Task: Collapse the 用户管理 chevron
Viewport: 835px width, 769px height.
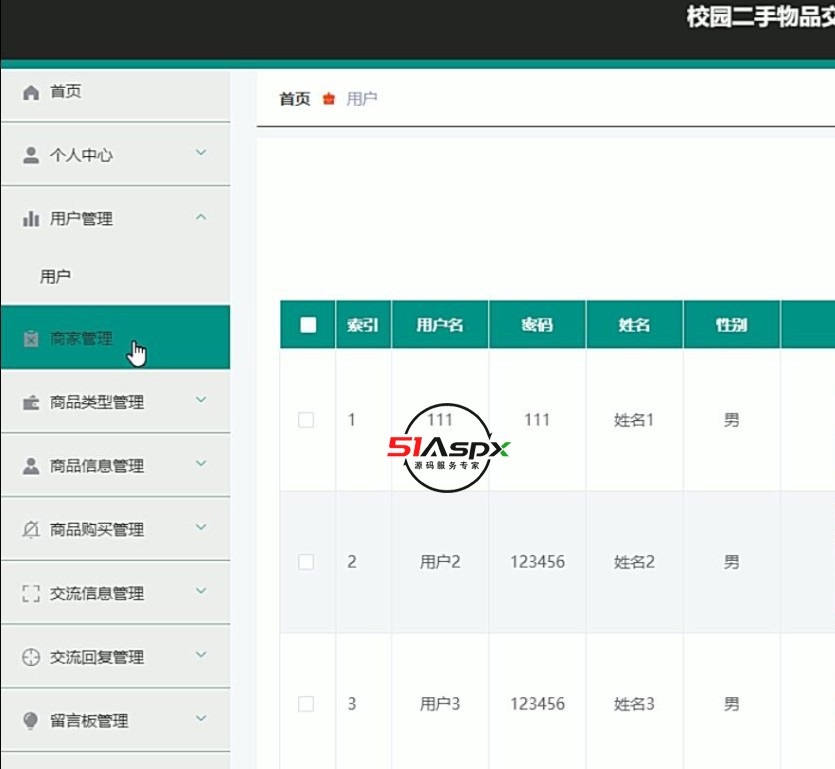Action: tap(201, 217)
